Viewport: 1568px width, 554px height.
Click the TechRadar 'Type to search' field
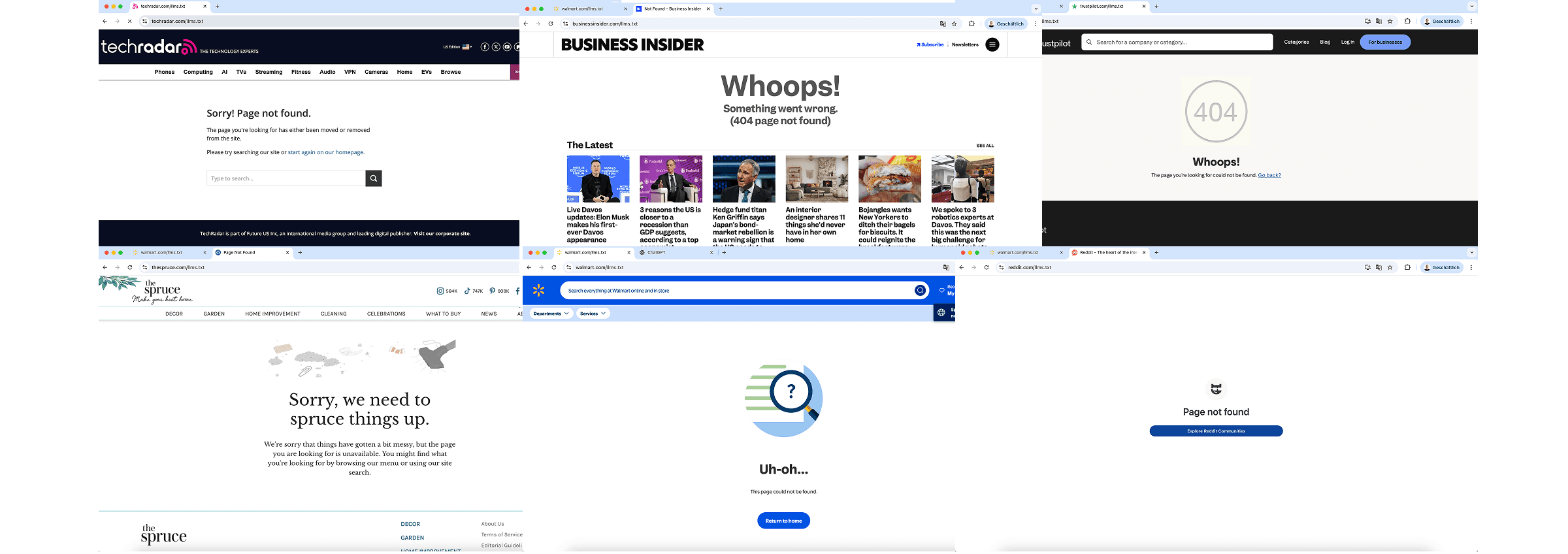(286, 178)
